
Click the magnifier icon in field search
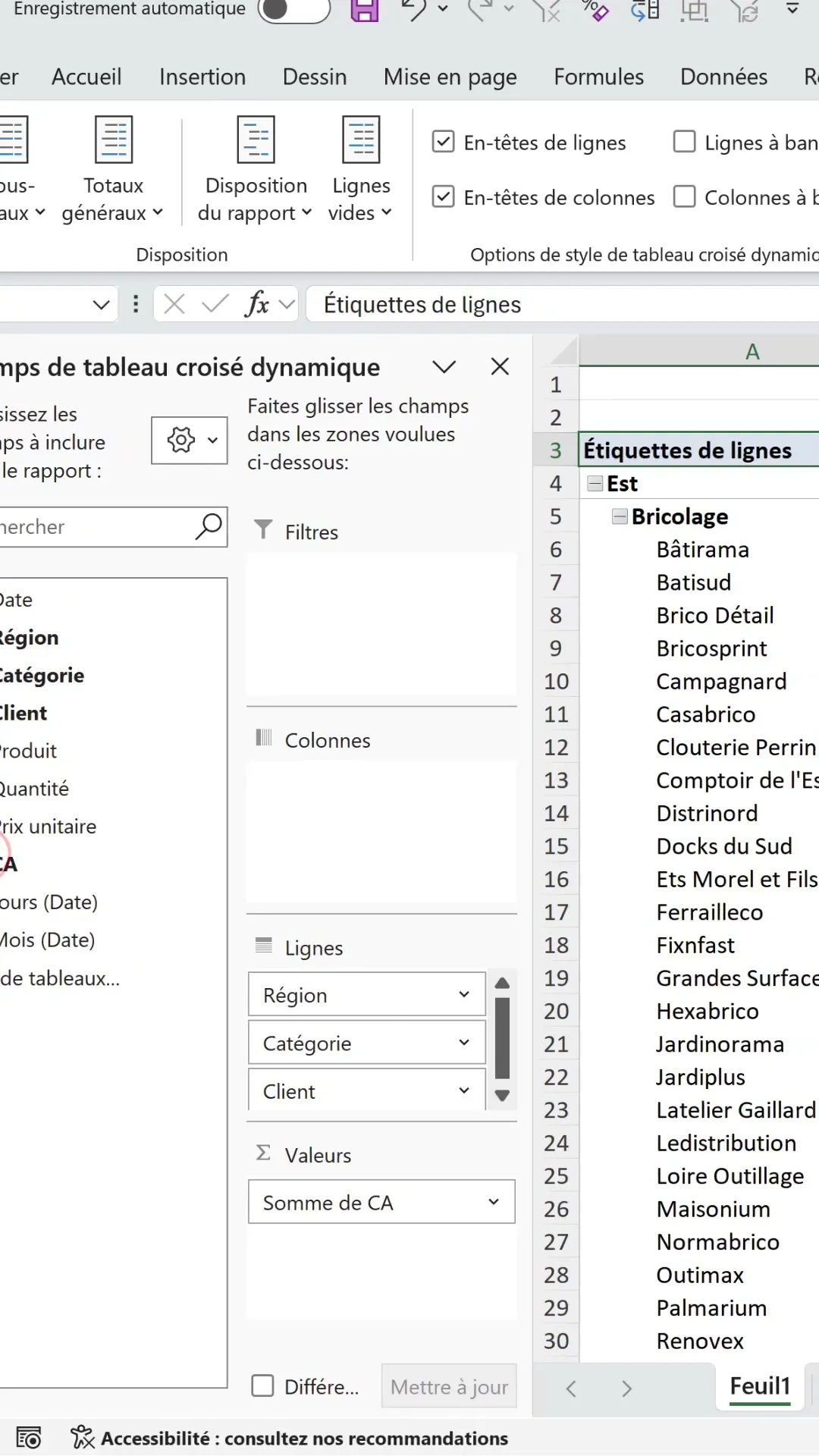[209, 526]
